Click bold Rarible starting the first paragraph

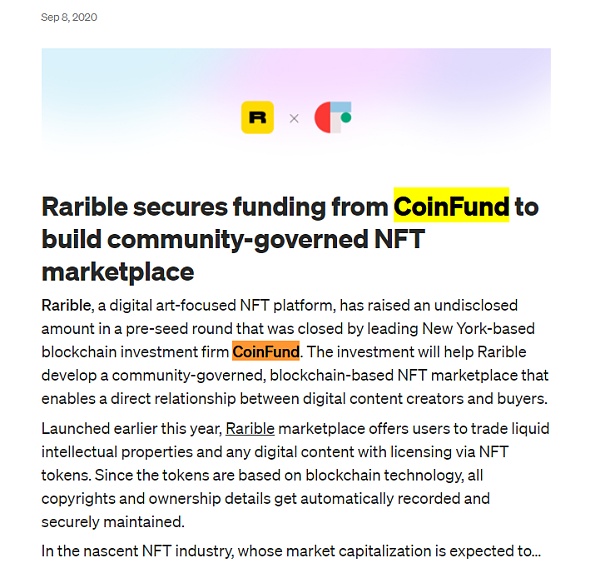pyautogui.click(x=66, y=305)
